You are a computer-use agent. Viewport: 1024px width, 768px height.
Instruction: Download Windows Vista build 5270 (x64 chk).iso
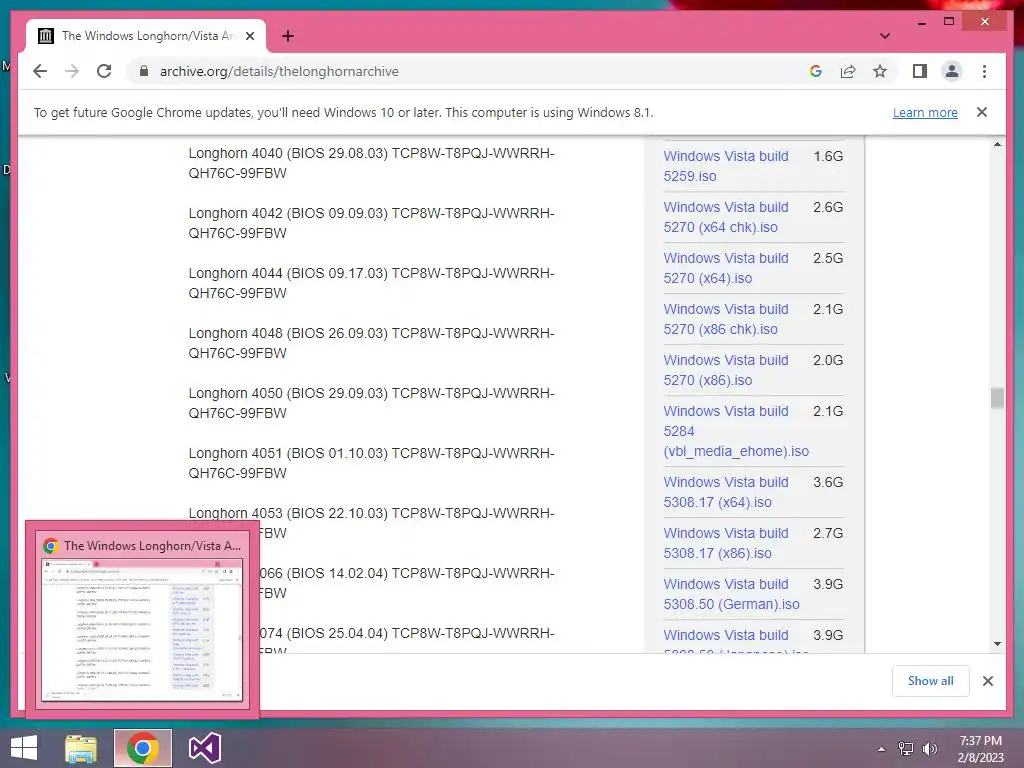[x=726, y=217]
